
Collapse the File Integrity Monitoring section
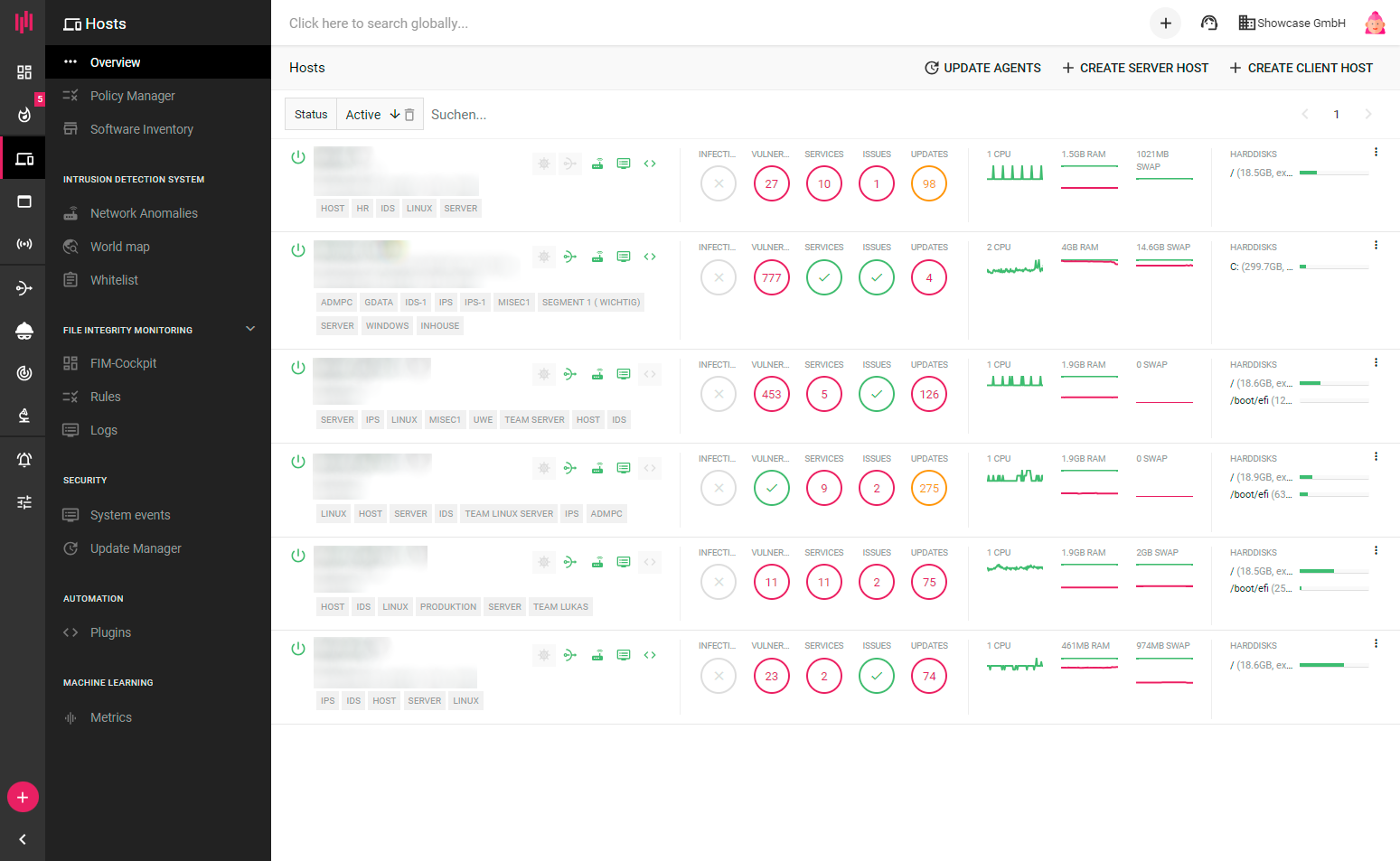[250, 330]
